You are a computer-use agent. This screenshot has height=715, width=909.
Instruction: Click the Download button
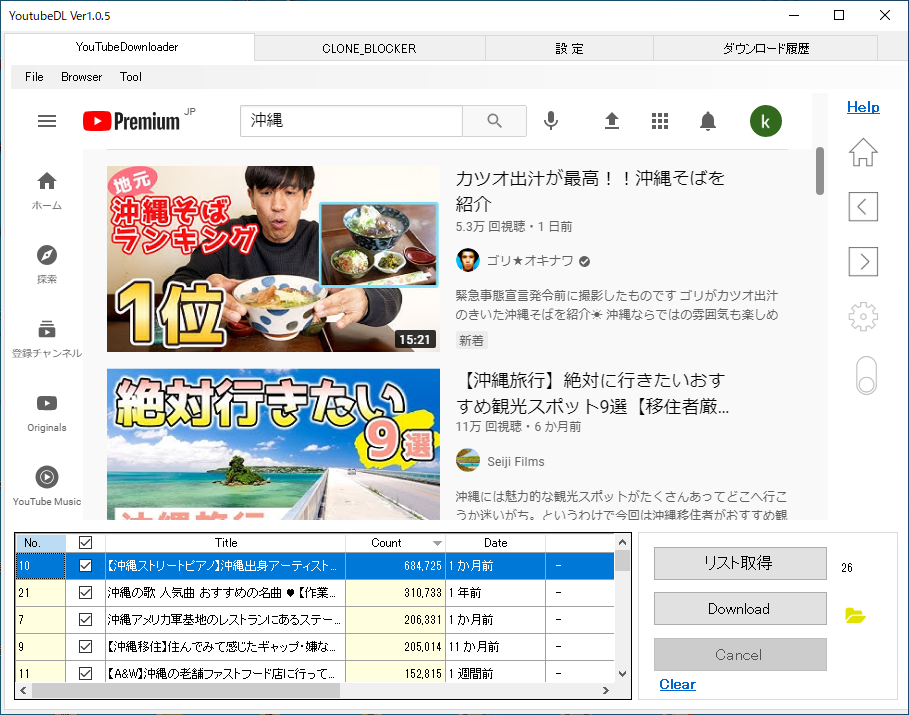click(740, 608)
